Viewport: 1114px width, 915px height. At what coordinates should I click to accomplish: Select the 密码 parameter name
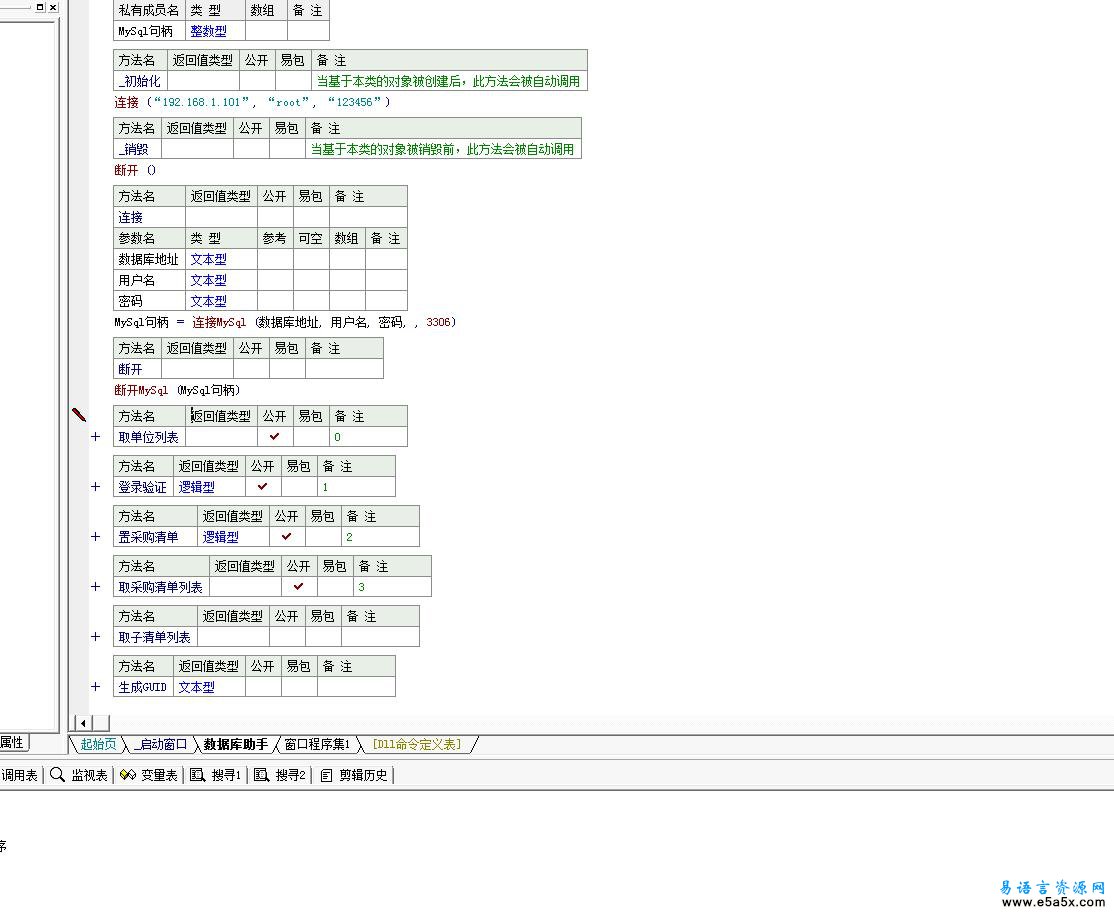point(149,301)
